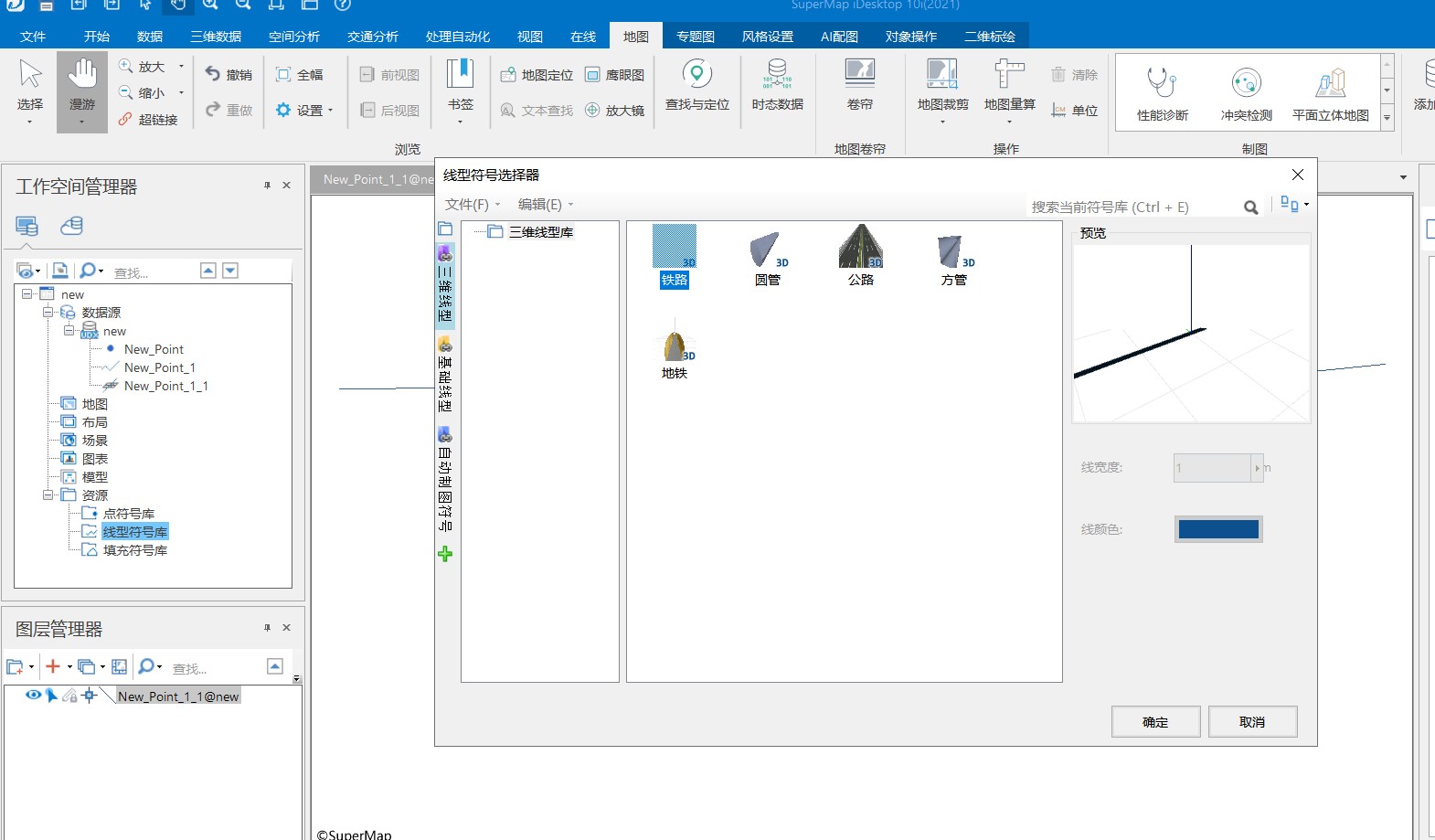Collapse the 资源 tree node
The width and height of the screenshot is (1435, 840).
point(48,495)
